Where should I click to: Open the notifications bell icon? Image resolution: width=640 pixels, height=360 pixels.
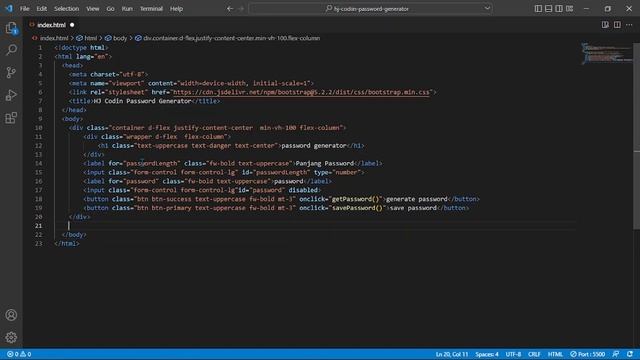(x=630, y=354)
